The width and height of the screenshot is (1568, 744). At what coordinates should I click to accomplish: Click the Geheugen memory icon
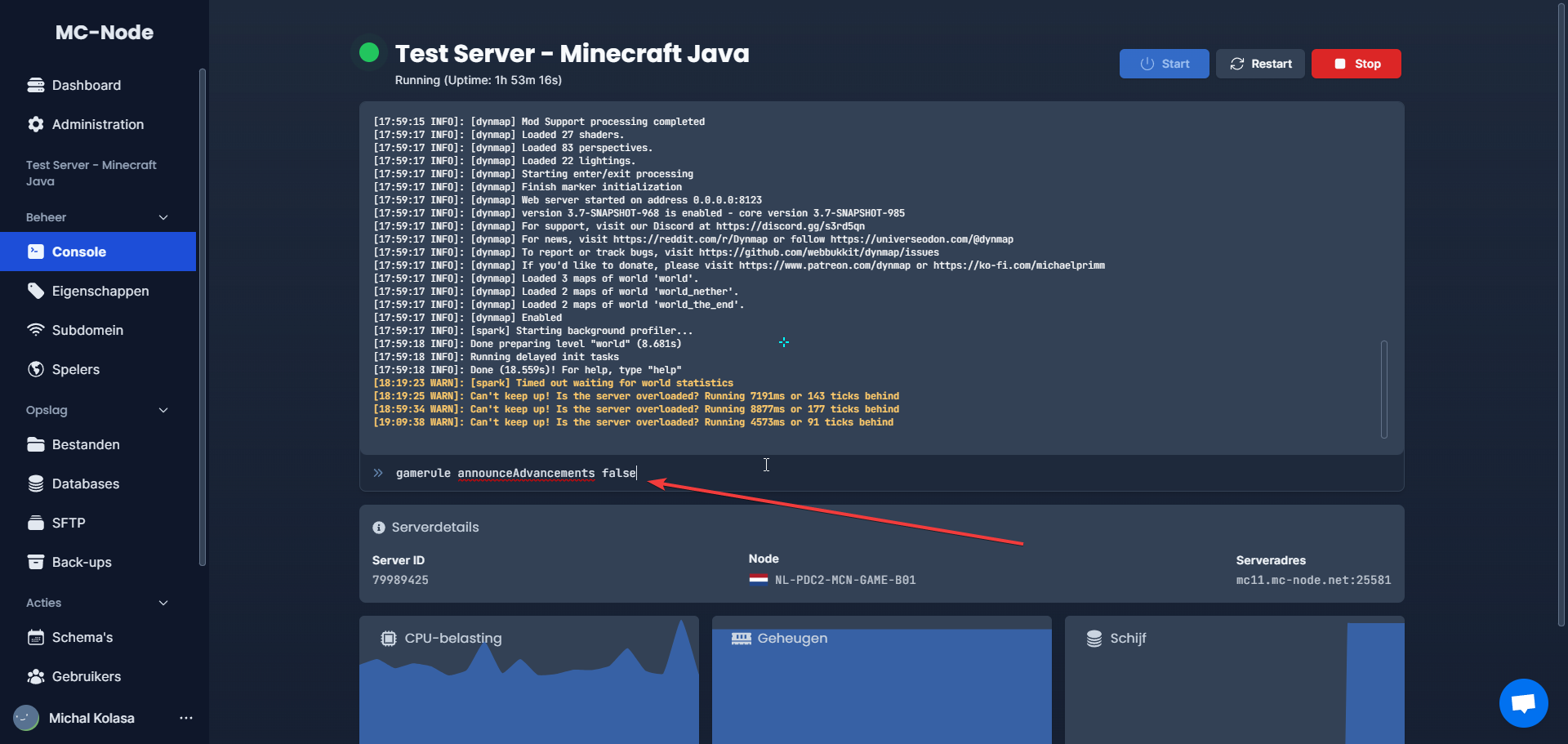click(742, 639)
